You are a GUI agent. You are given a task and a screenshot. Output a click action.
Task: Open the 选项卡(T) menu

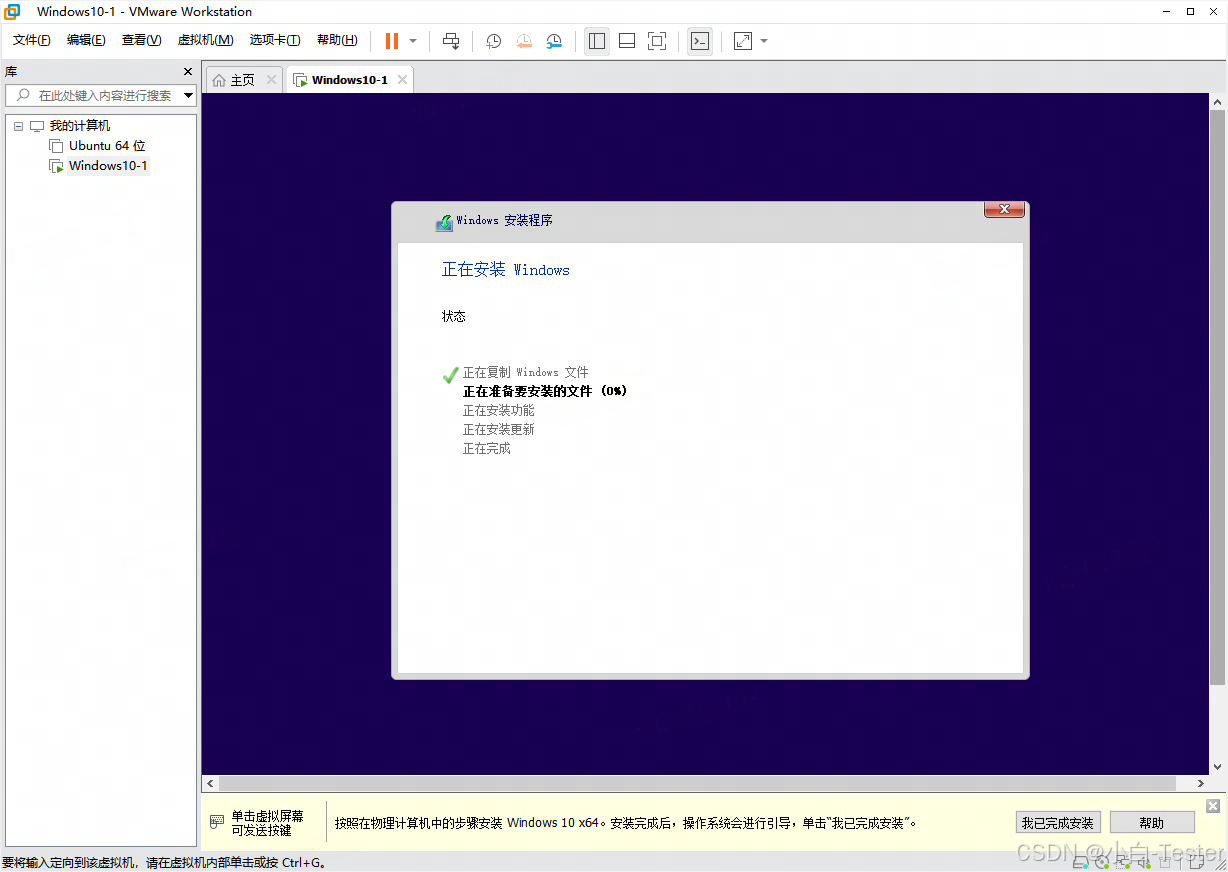click(275, 40)
